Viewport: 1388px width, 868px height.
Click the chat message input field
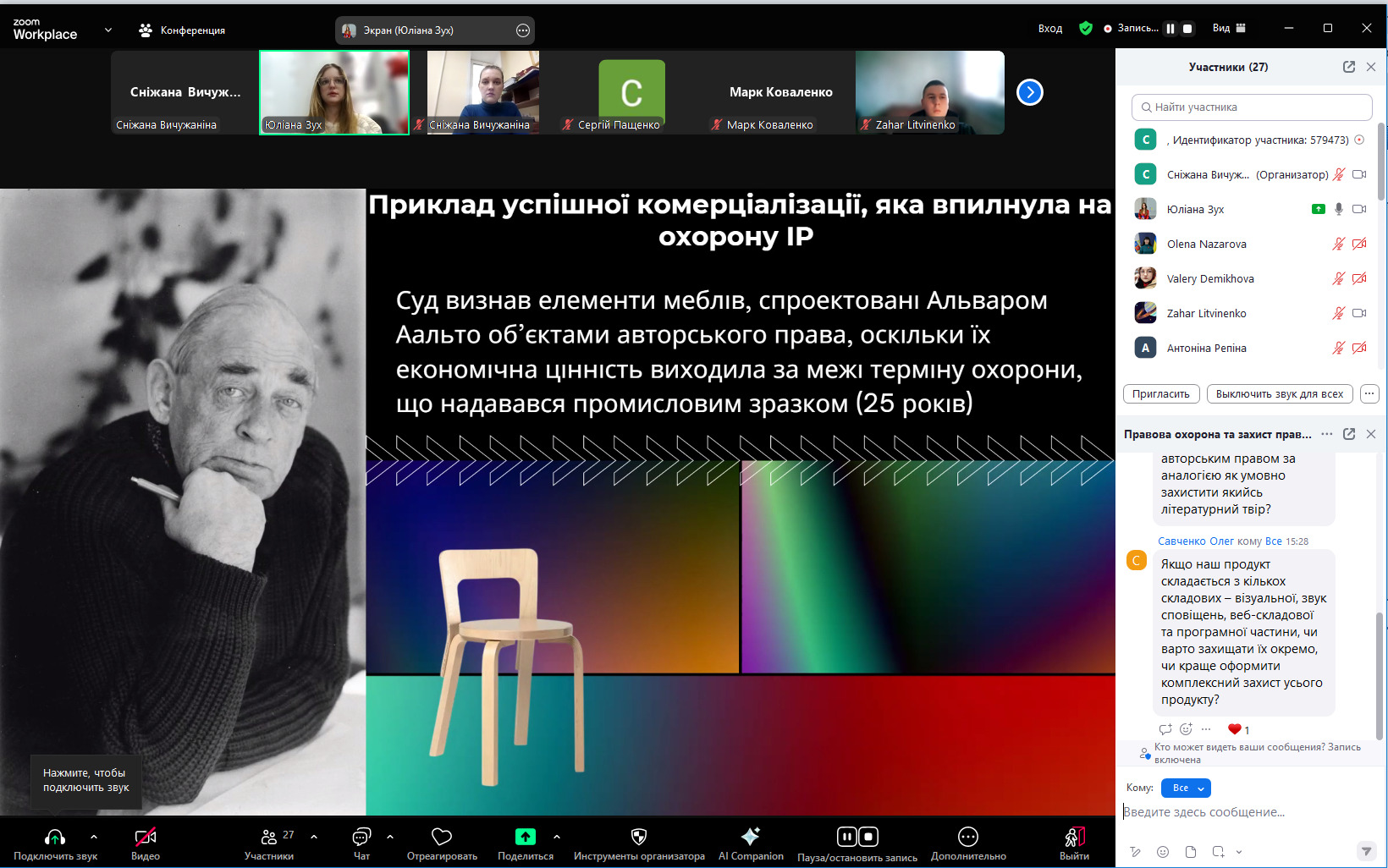click(x=1244, y=812)
